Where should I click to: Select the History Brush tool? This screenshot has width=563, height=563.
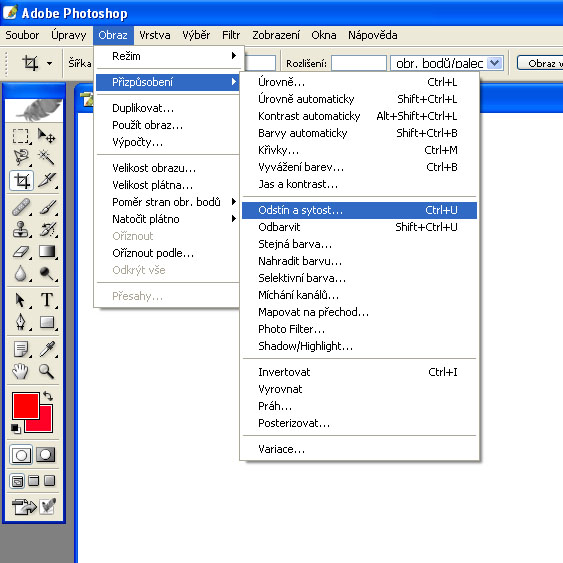pyautogui.click(x=47, y=229)
